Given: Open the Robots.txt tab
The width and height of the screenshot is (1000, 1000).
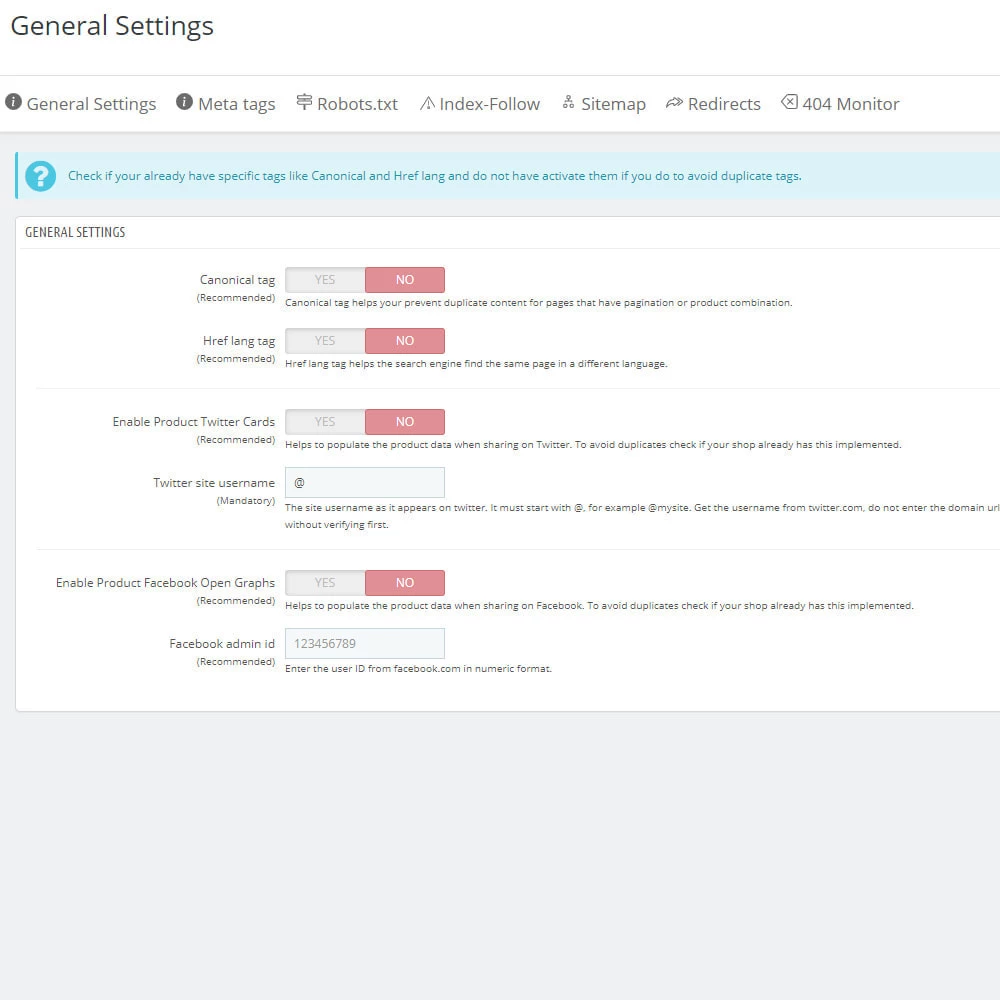Looking at the screenshot, I should coord(357,104).
